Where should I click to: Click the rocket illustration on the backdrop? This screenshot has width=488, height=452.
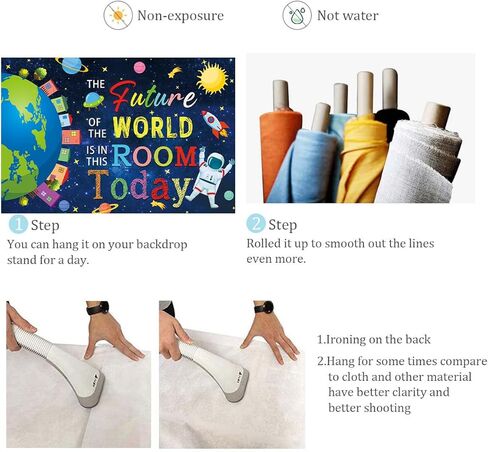pyautogui.click(x=215, y=124)
